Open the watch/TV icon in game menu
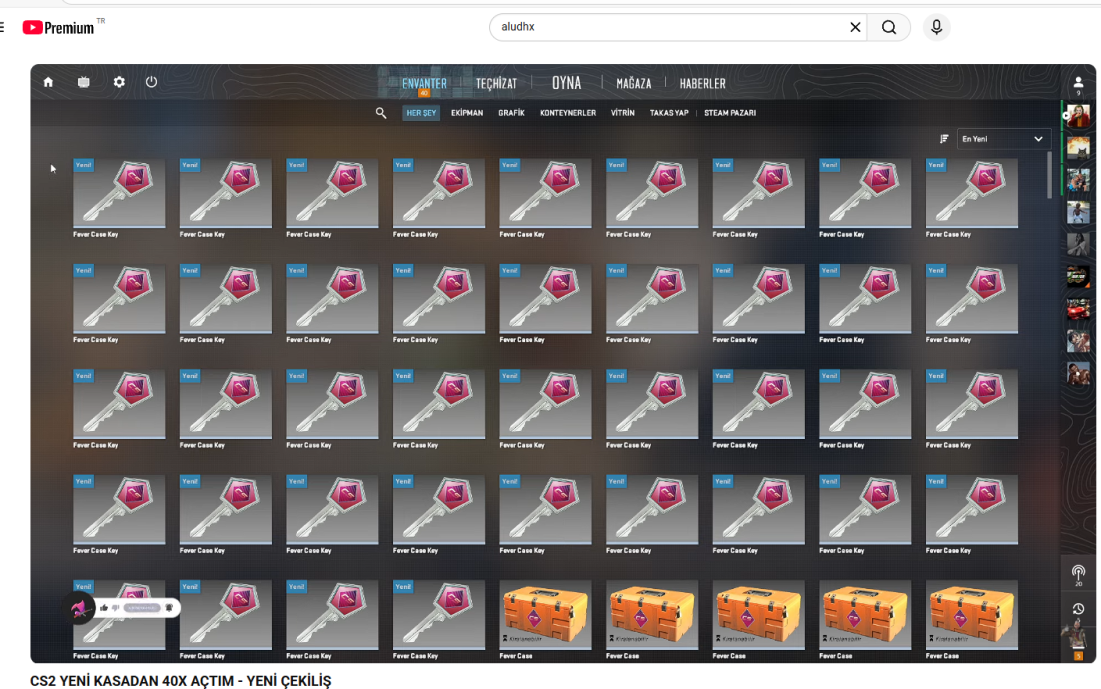This screenshot has width=1101, height=689. [x=84, y=82]
